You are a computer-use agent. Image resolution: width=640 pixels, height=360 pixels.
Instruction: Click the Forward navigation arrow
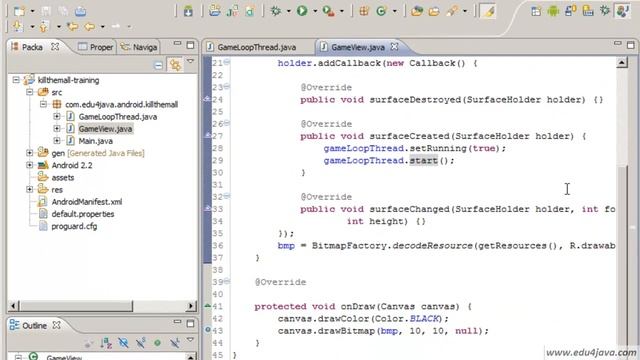tap(116, 27)
